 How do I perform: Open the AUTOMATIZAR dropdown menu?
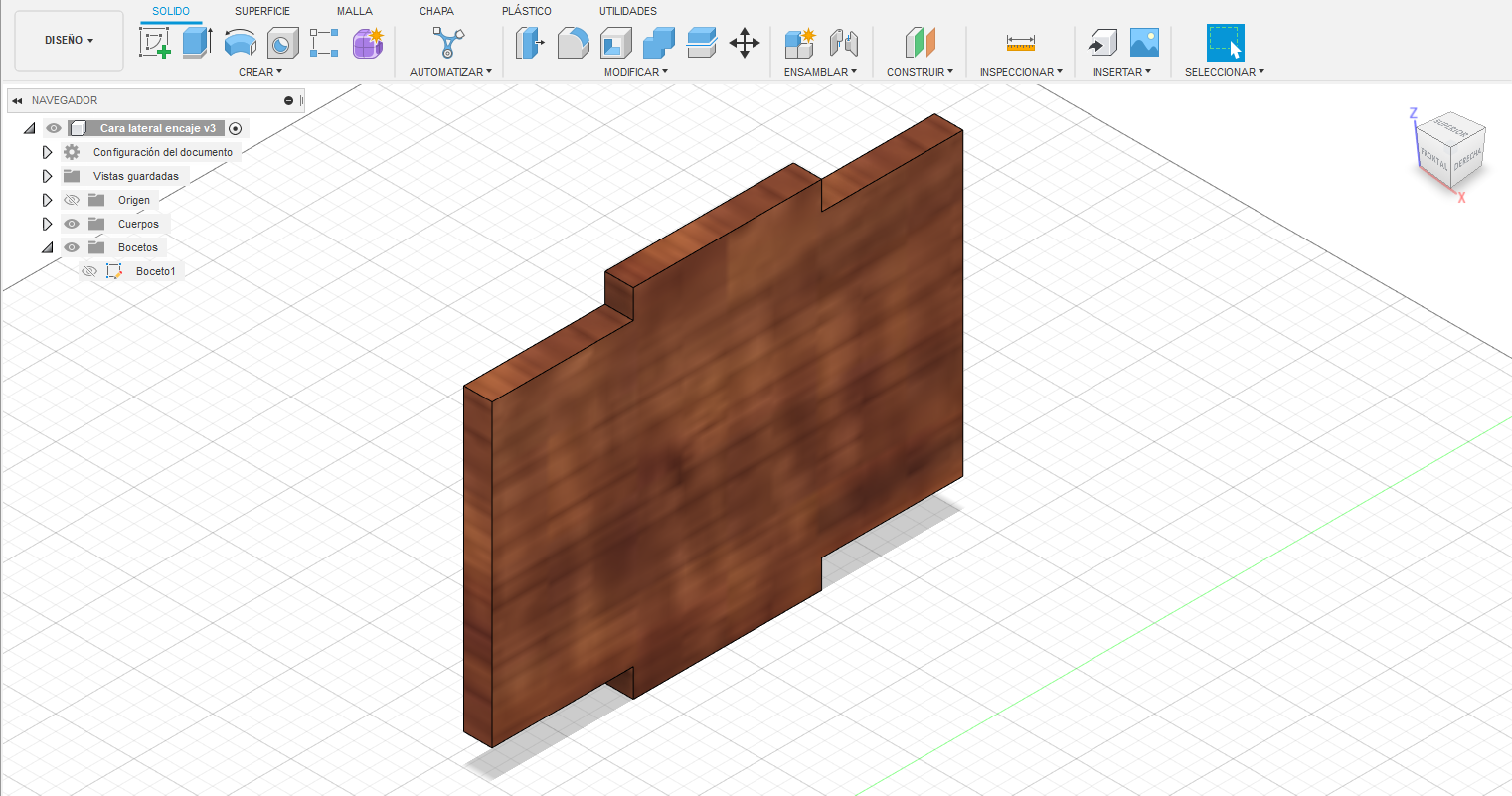tap(450, 72)
